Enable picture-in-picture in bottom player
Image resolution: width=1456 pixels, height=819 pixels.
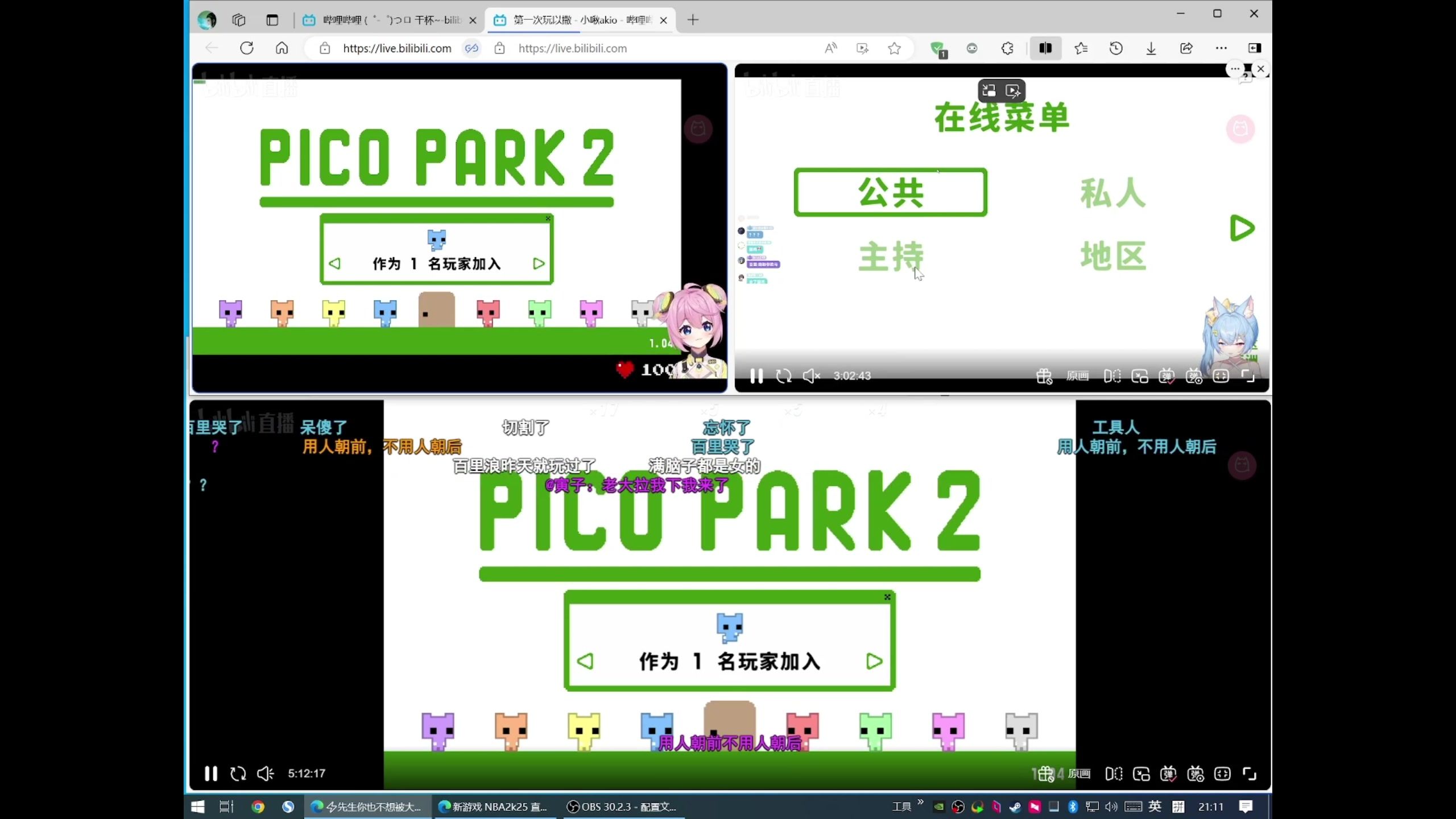click(1141, 773)
